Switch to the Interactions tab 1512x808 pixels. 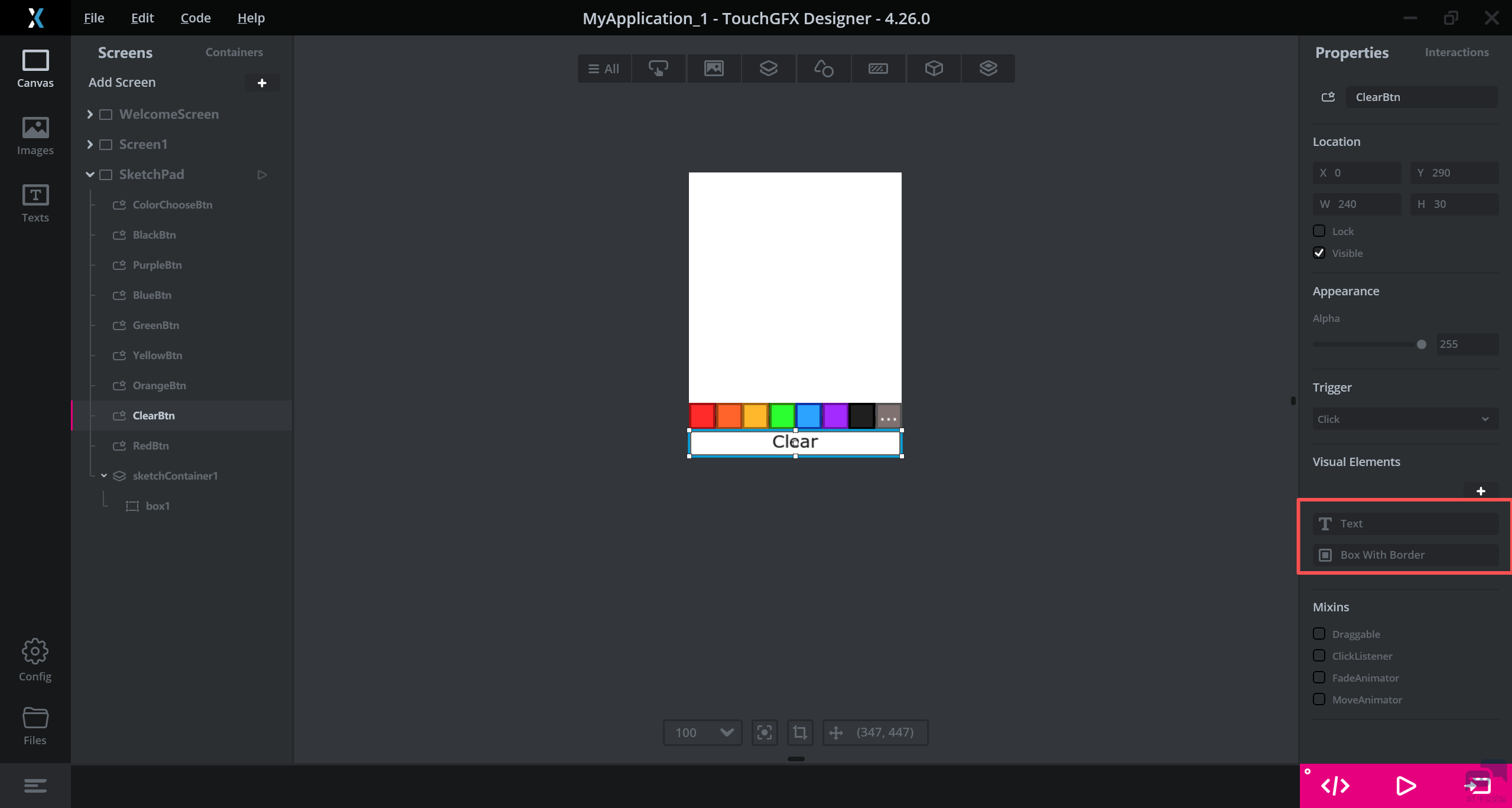1456,52
